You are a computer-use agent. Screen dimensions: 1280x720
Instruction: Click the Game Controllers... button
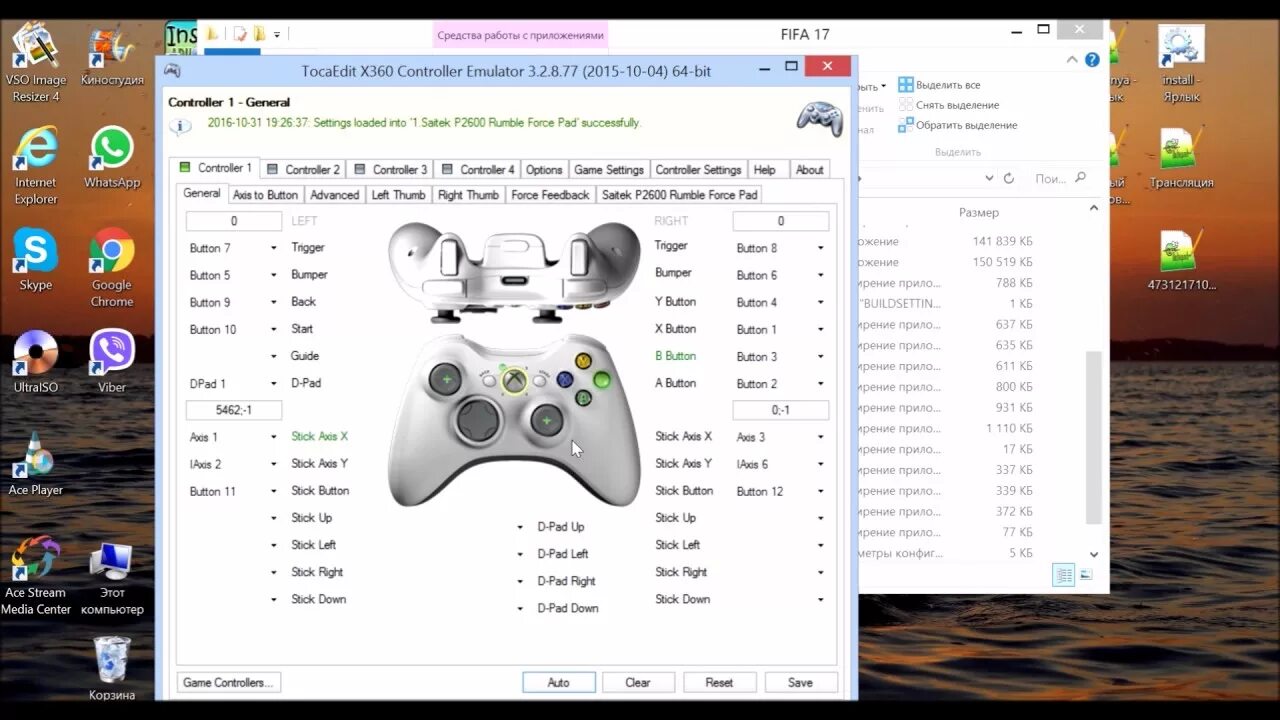229,682
